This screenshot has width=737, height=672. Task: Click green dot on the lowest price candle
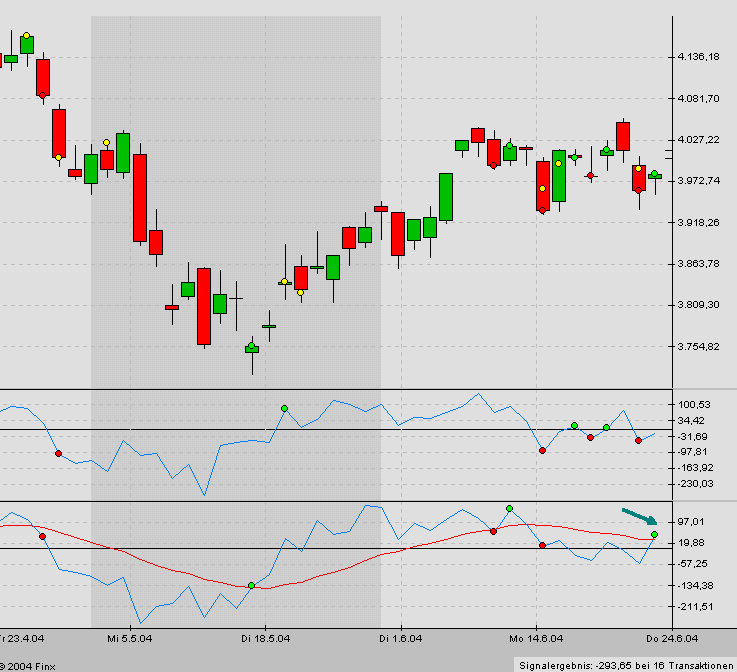[x=252, y=347]
